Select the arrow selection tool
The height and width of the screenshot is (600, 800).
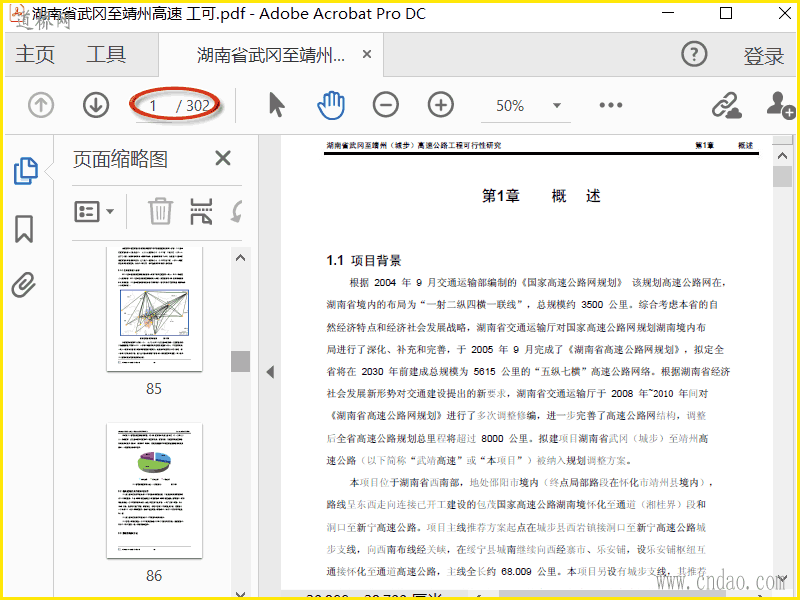(x=277, y=106)
